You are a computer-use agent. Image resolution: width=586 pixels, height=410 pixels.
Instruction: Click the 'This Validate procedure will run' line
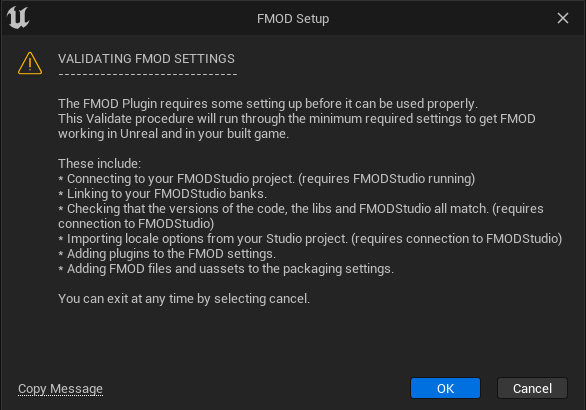[x=297, y=119]
